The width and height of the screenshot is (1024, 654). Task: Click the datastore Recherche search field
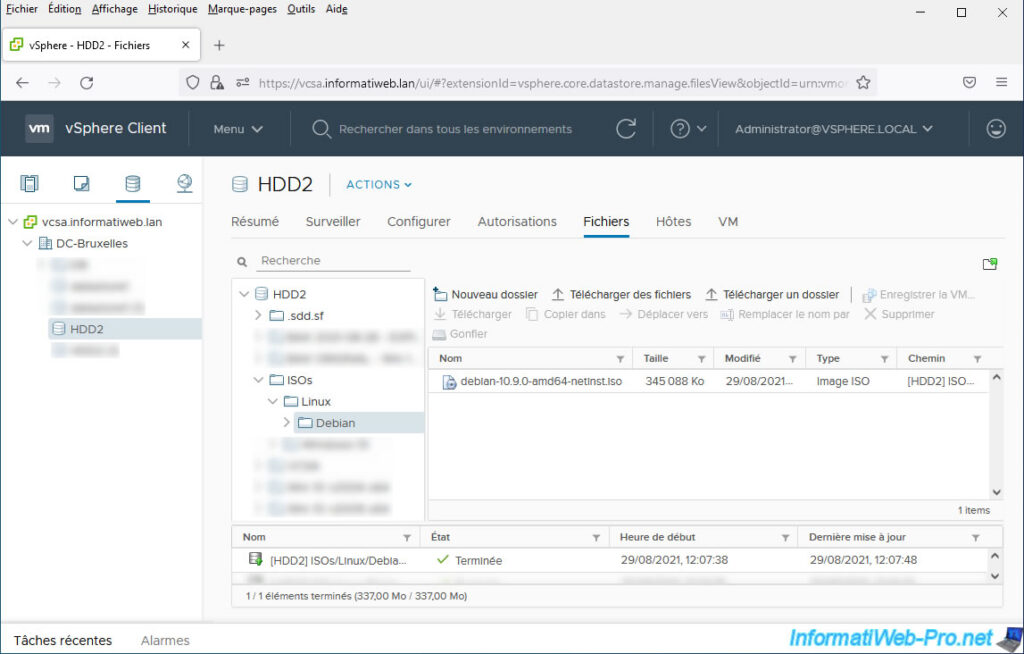coord(333,261)
